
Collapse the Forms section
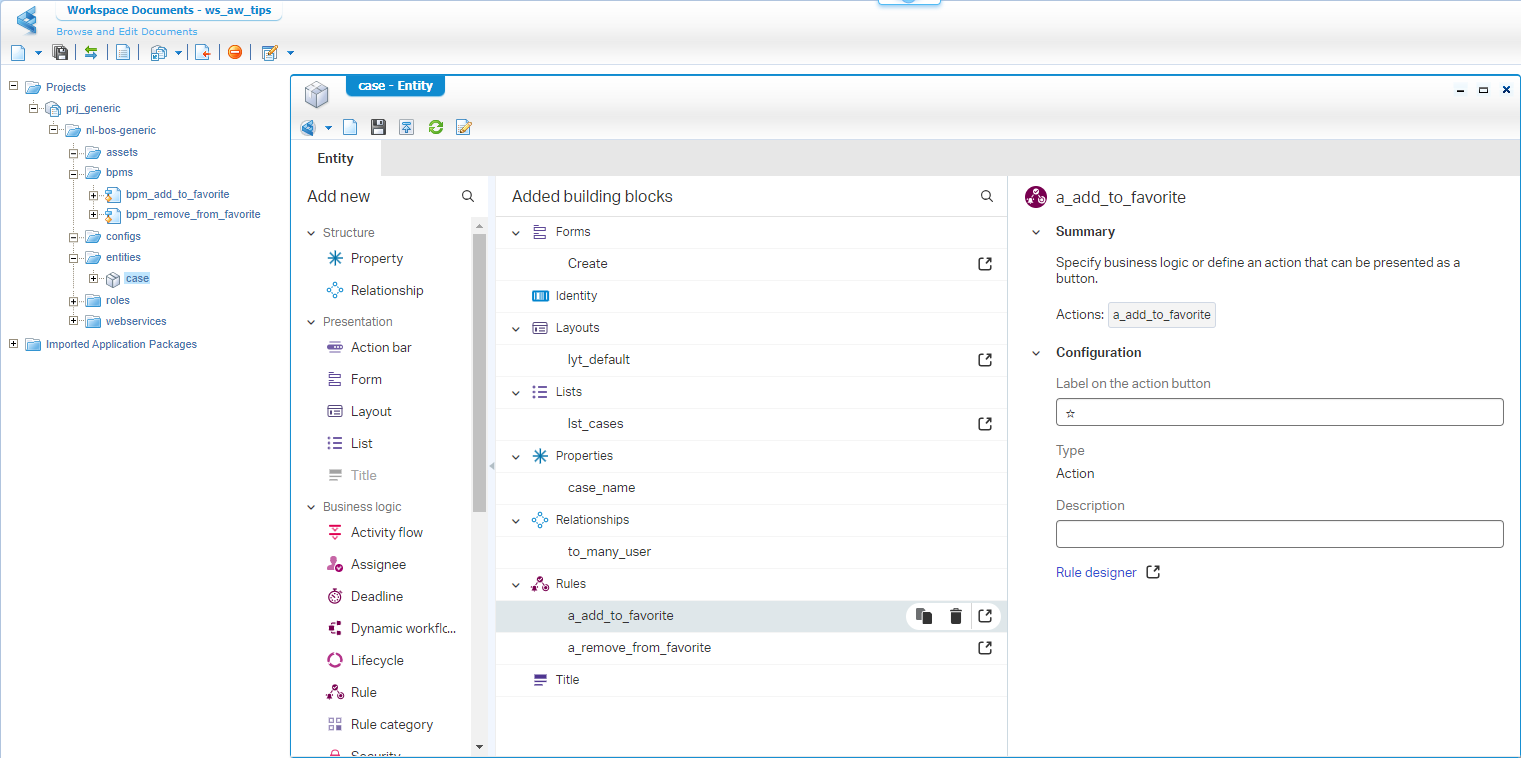pyautogui.click(x=516, y=232)
